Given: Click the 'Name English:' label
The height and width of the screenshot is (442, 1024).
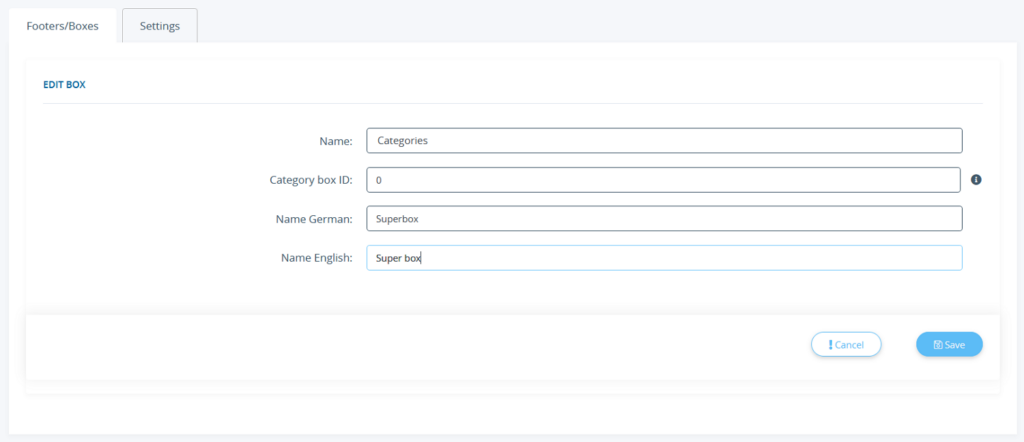Looking at the screenshot, I should coord(317,259).
